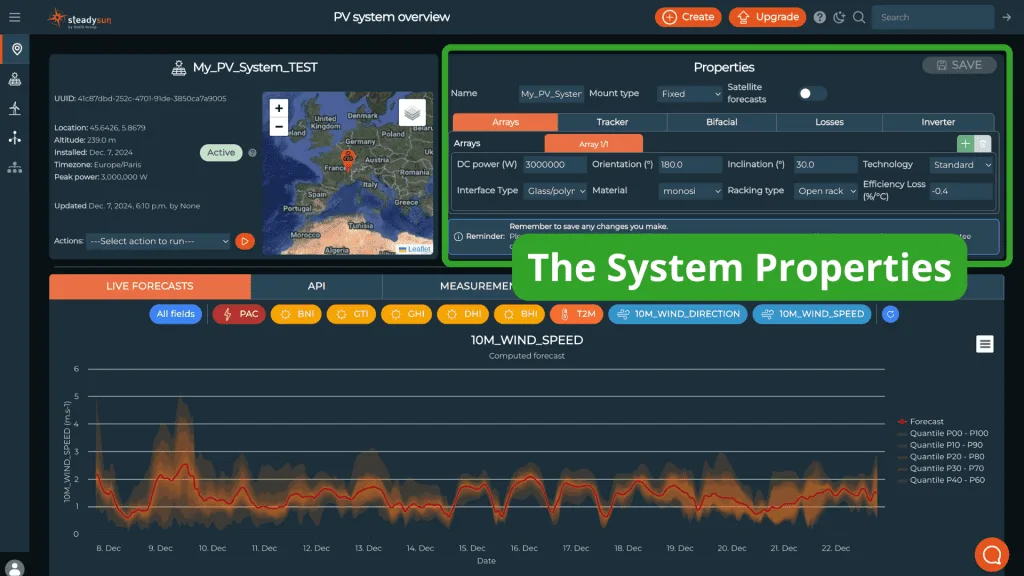Click the search magnifier icon in the top bar

coord(858,17)
